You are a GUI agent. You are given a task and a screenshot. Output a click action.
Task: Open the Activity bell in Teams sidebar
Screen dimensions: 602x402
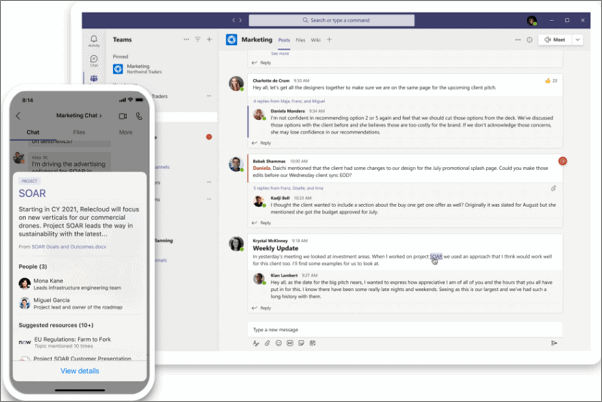point(94,41)
